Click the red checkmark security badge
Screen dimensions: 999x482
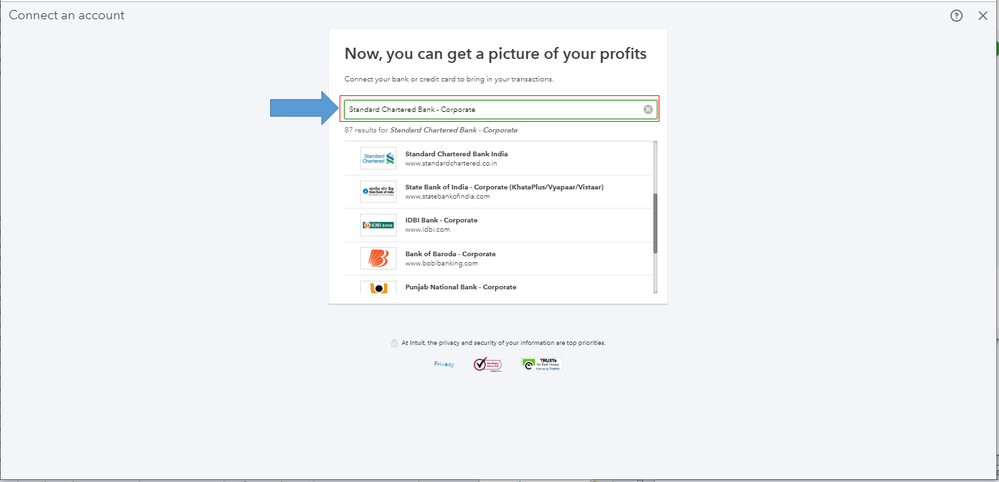[486, 365]
